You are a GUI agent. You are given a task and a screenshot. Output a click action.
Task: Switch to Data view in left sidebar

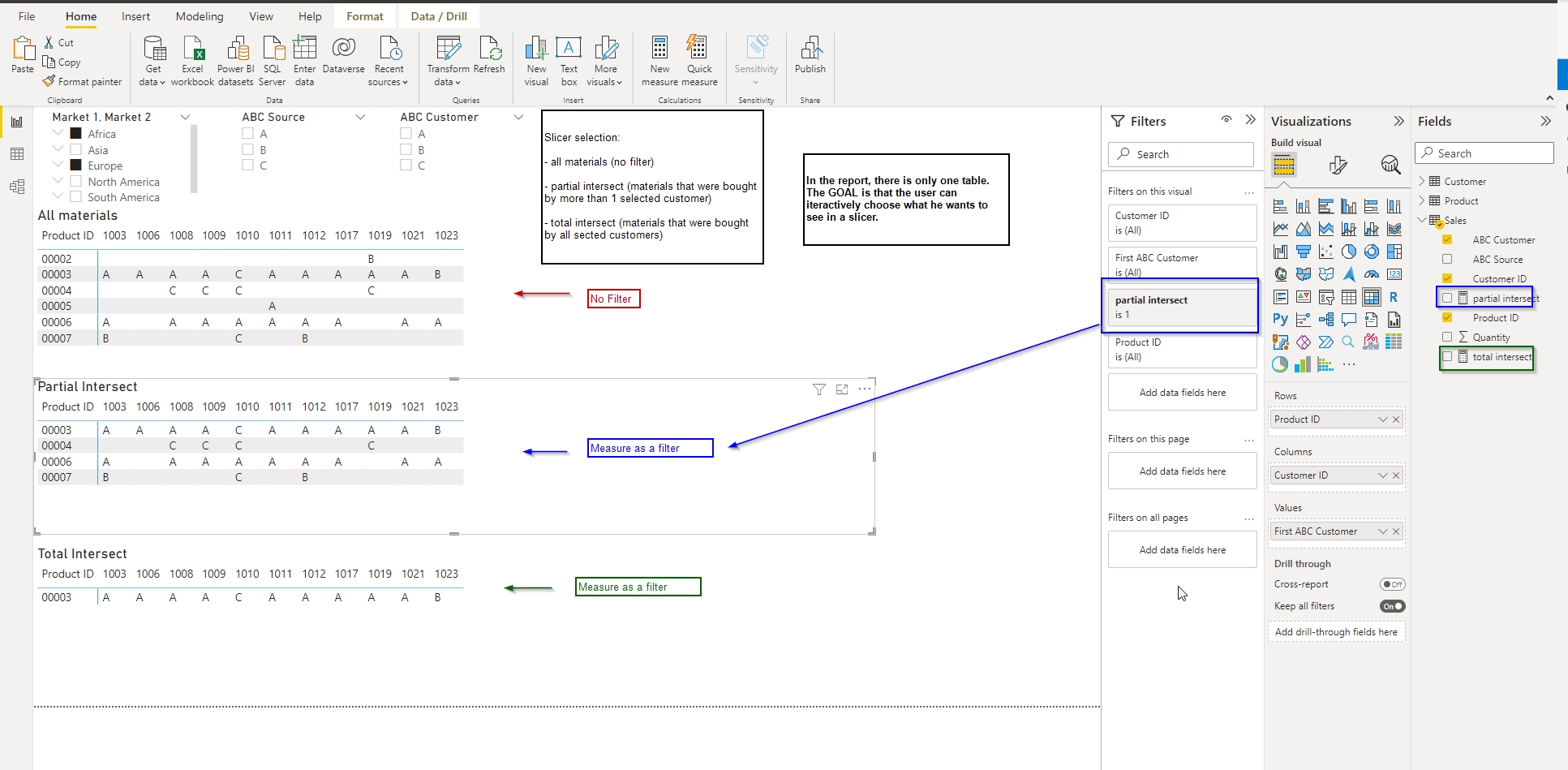tap(17, 154)
